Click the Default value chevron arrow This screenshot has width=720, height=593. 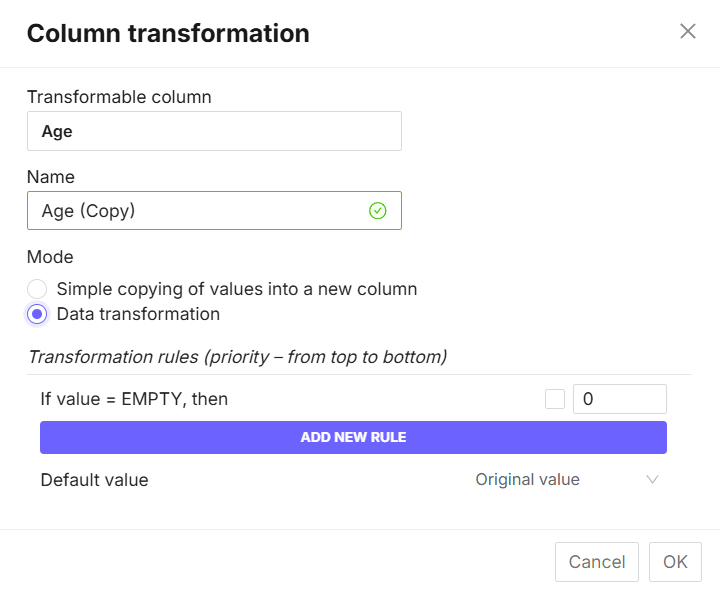coord(652,480)
